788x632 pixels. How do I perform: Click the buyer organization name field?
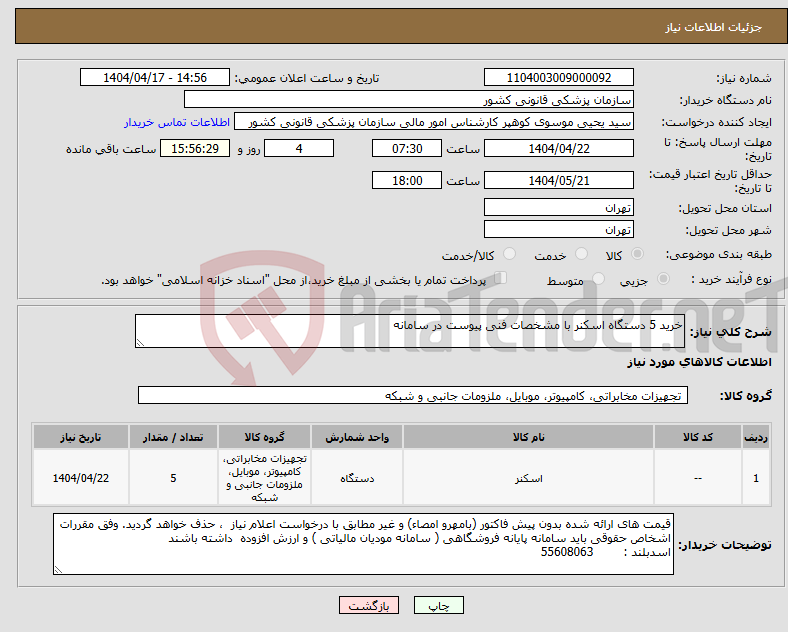[x=409, y=99]
